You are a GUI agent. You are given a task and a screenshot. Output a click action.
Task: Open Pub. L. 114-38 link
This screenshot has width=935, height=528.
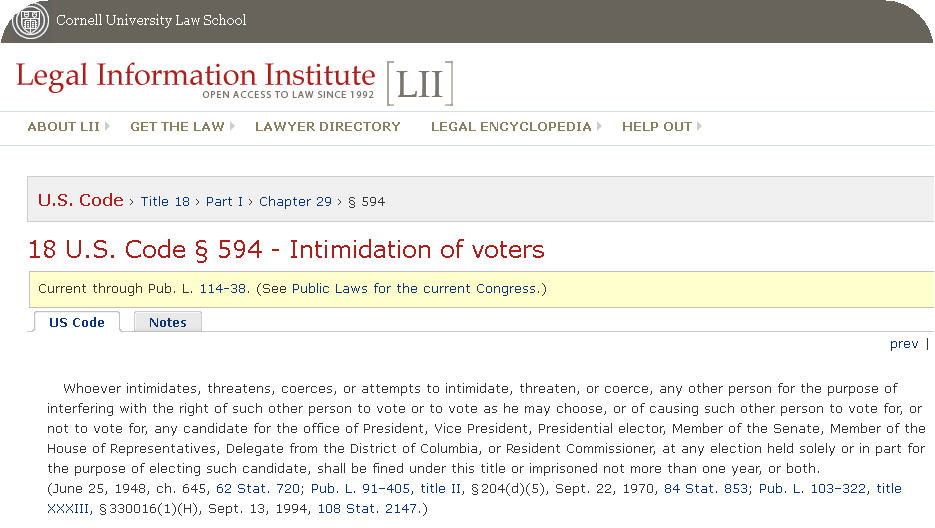[x=223, y=289]
